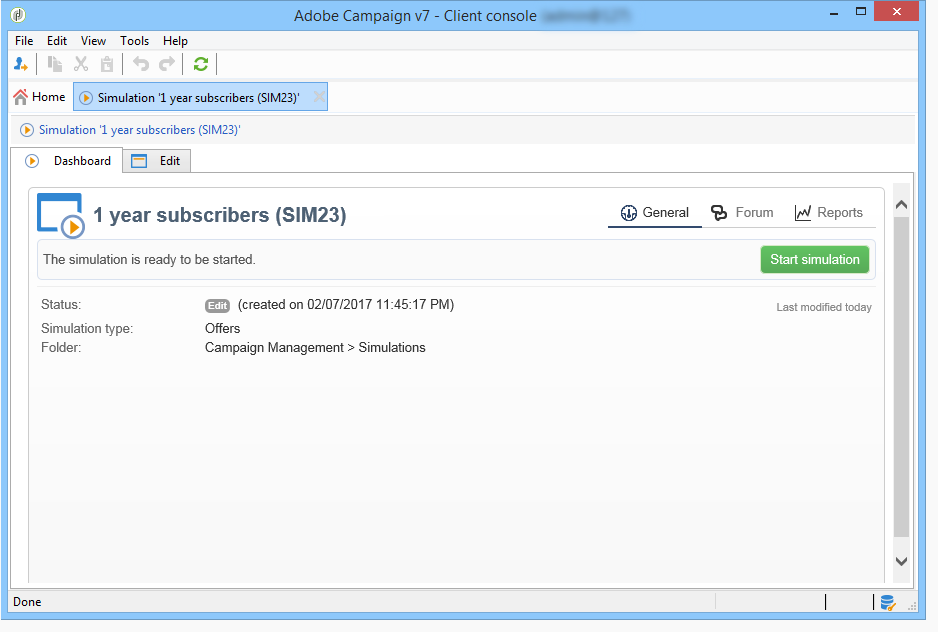The width and height of the screenshot is (938, 632).
Task: Click the Redo arrow icon
Action: 167,64
